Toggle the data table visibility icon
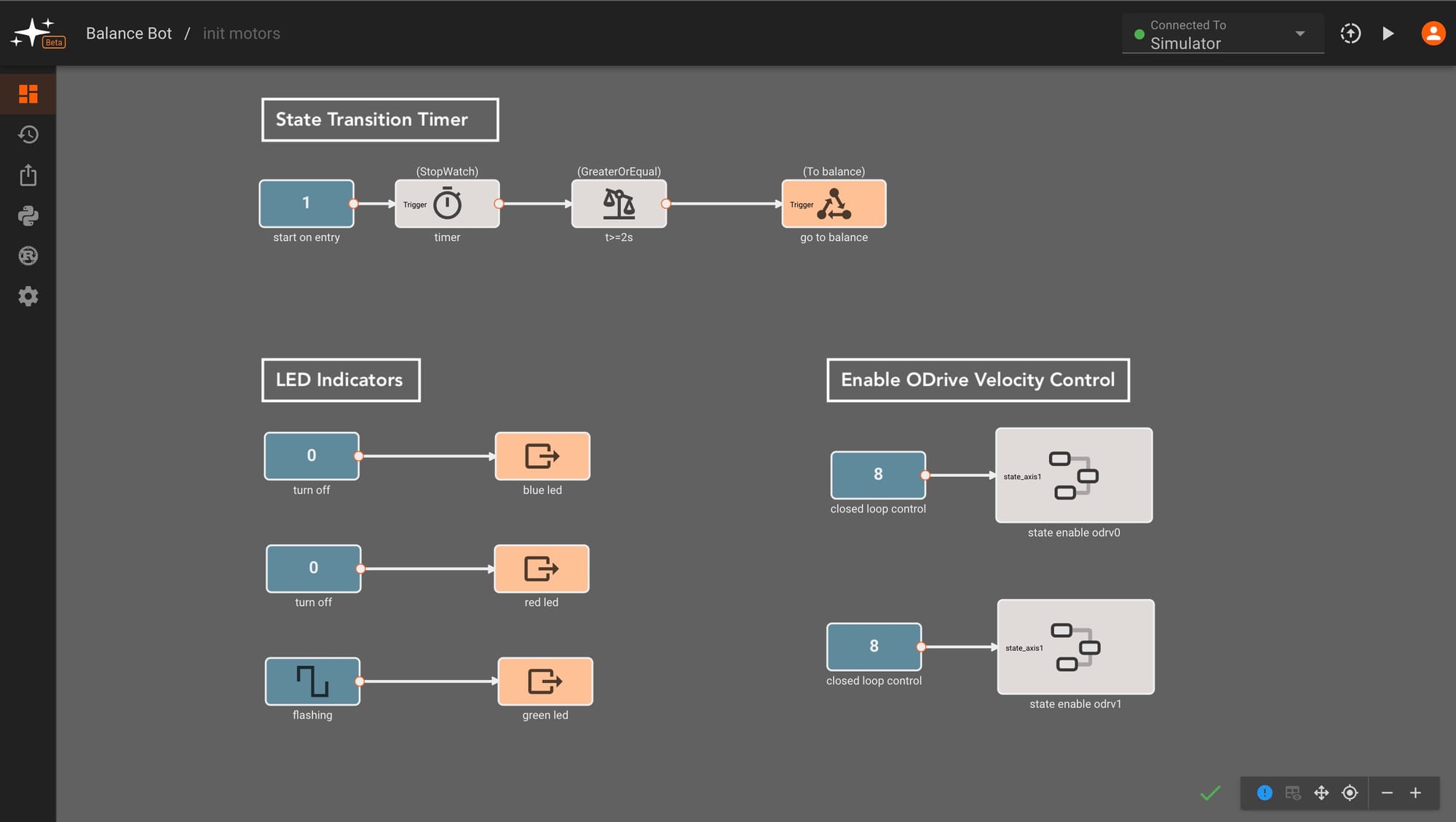The width and height of the screenshot is (1456, 822). pyautogui.click(x=1293, y=793)
